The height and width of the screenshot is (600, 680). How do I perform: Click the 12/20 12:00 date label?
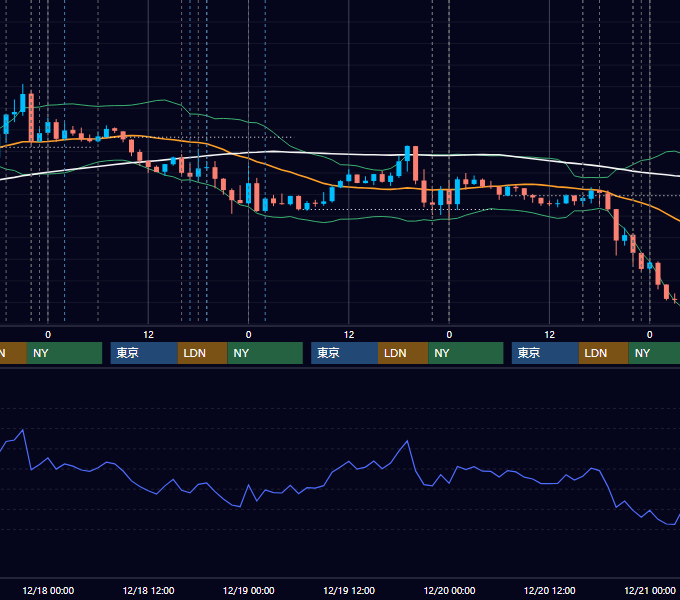pyautogui.click(x=549, y=590)
